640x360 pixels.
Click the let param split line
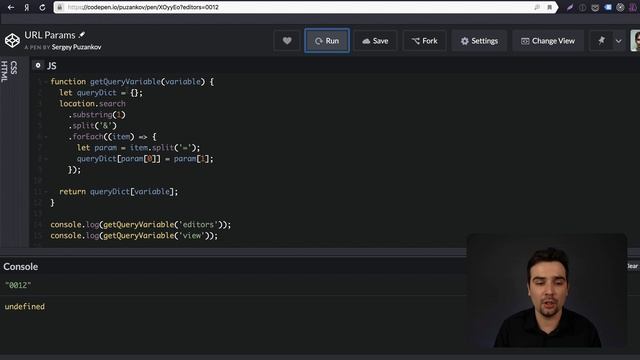(x=138, y=148)
